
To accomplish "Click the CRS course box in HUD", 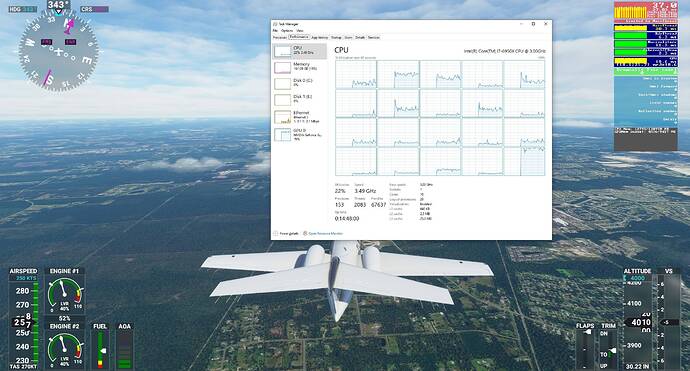I will 94,9.
